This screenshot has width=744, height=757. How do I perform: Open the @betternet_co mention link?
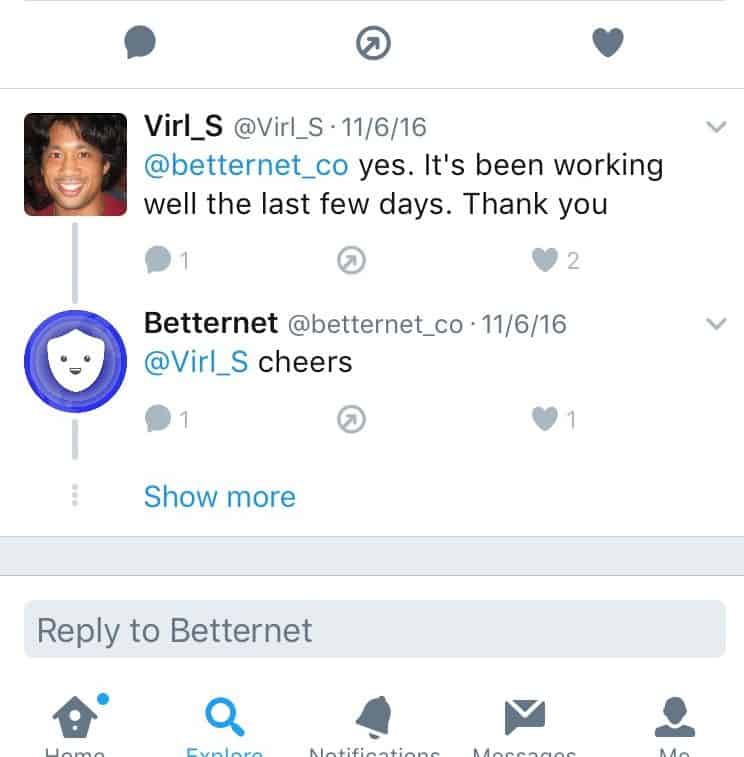[246, 166]
